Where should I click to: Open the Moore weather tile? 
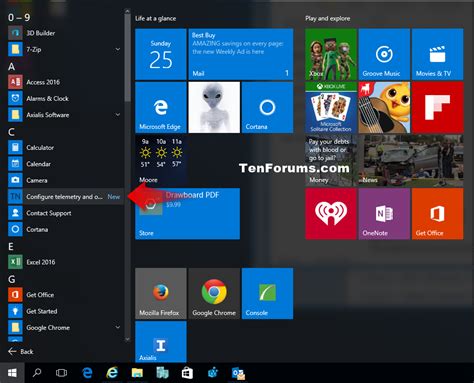pos(161,161)
